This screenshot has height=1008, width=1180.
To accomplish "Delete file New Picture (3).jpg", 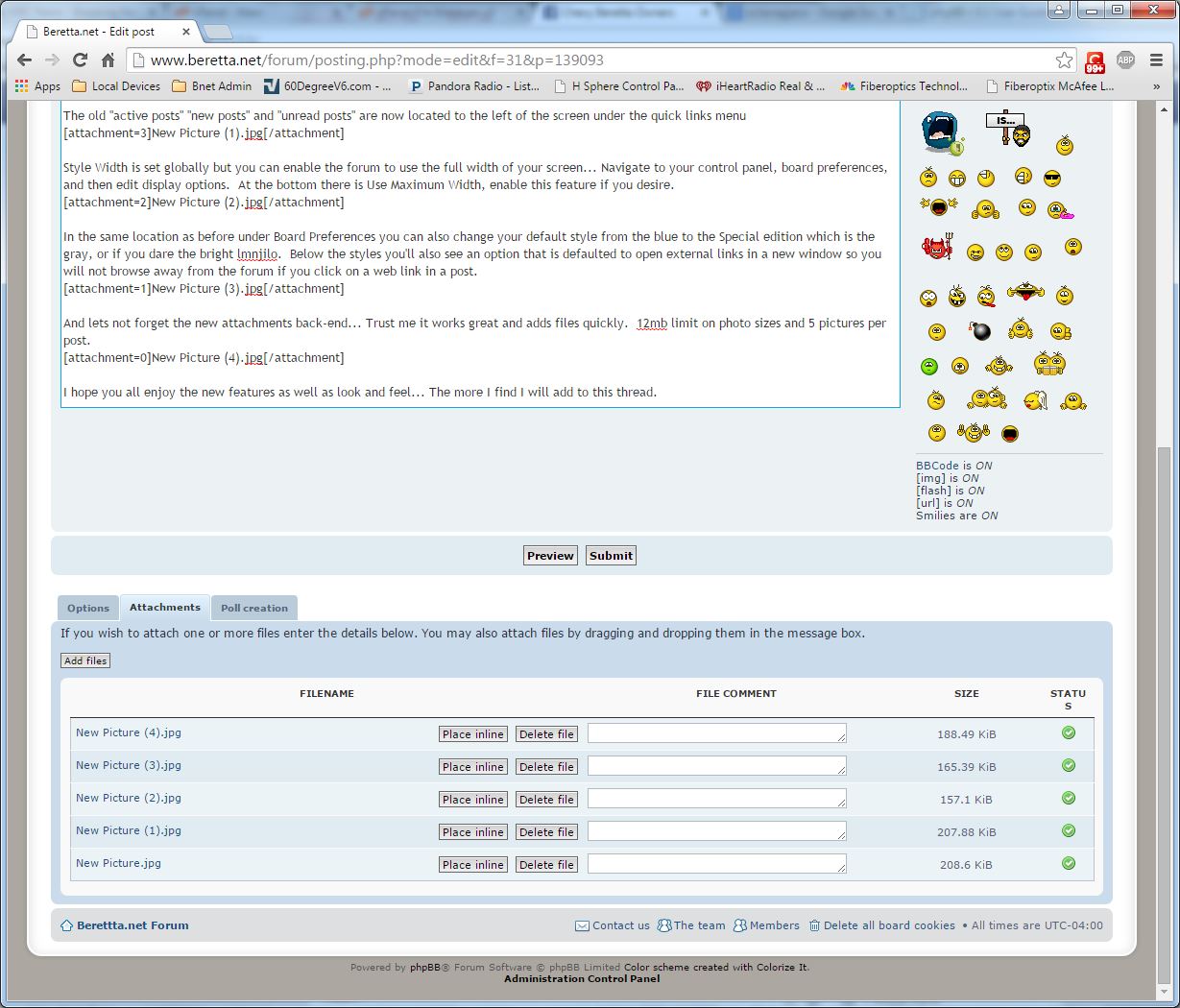I will (x=546, y=767).
